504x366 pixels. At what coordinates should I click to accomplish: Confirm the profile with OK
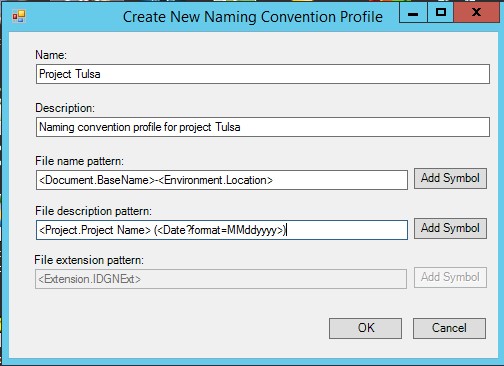(365, 328)
